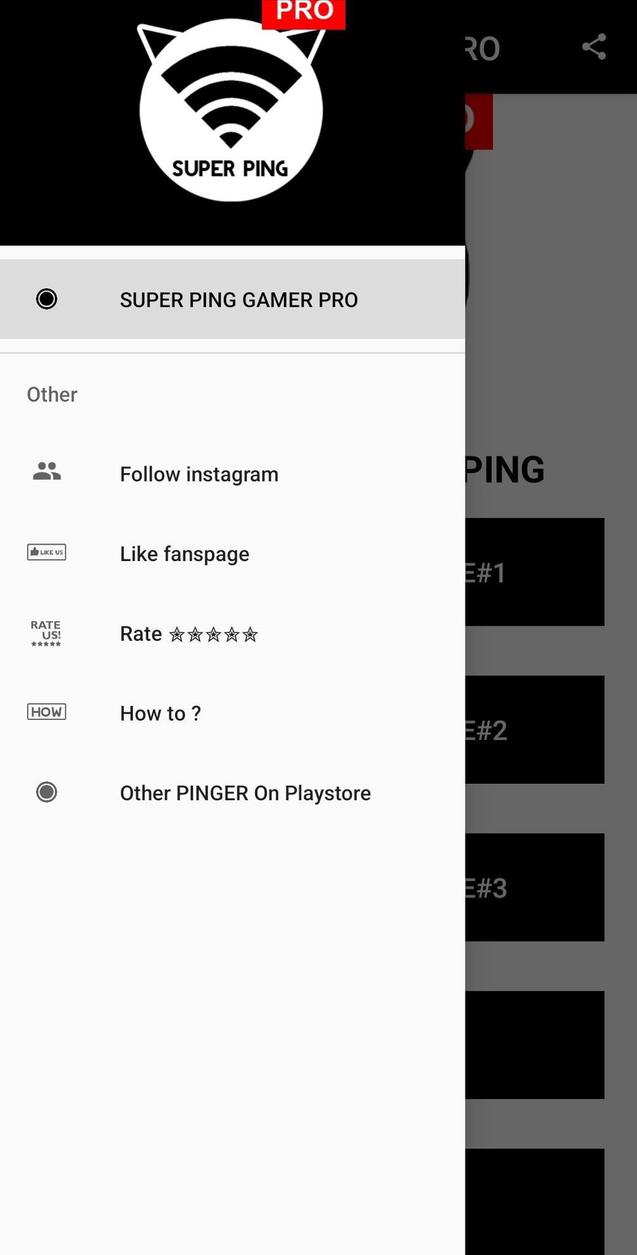Select the SUPER PING GAMER PRO radio button
The image size is (637, 1255).
pyautogui.click(x=46, y=298)
